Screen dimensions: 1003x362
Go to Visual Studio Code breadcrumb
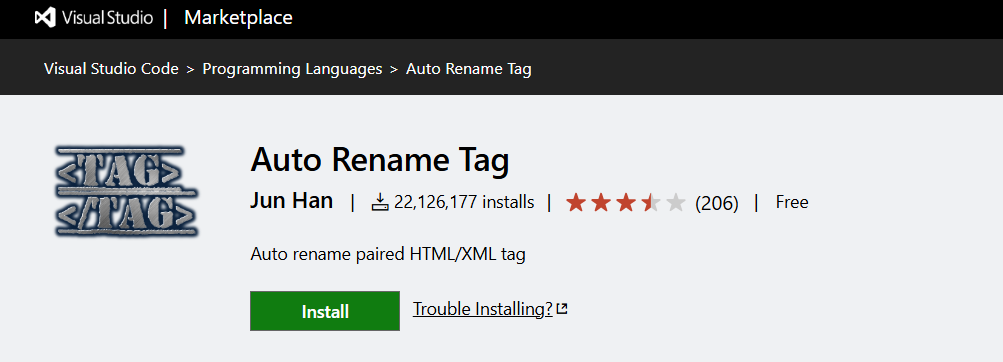(x=111, y=68)
